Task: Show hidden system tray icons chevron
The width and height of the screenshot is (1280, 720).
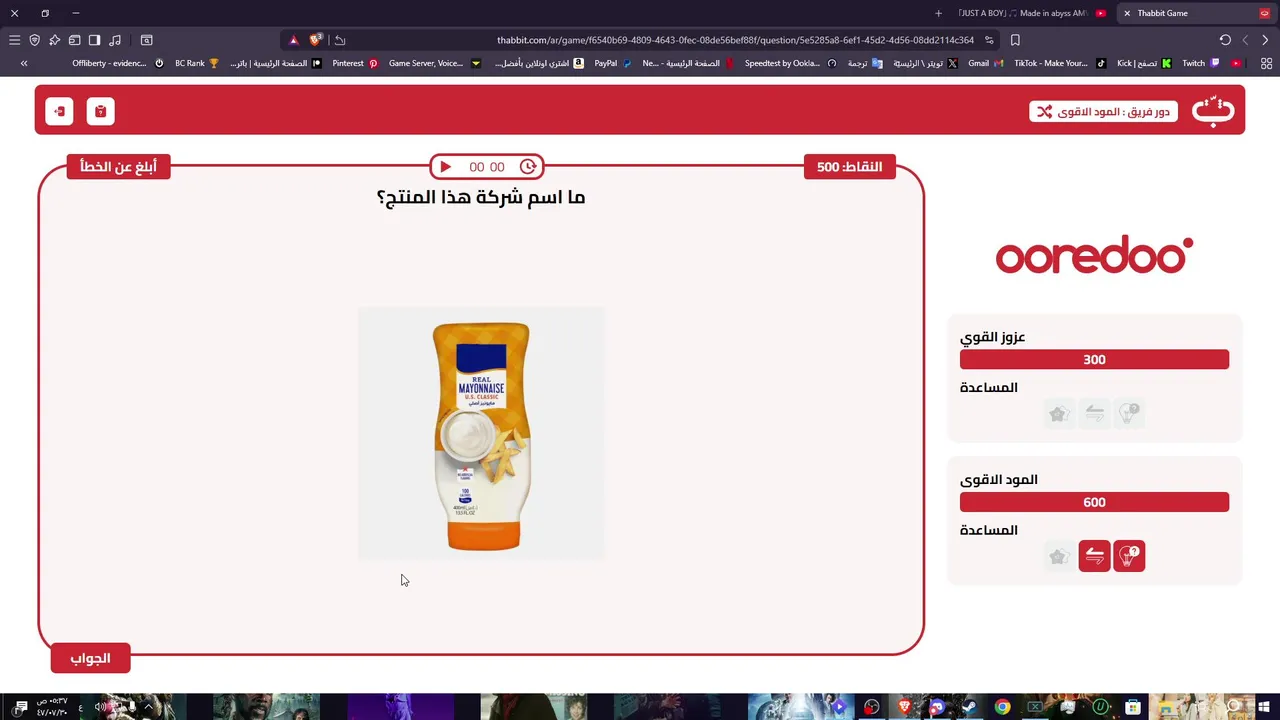Action: tap(148, 707)
